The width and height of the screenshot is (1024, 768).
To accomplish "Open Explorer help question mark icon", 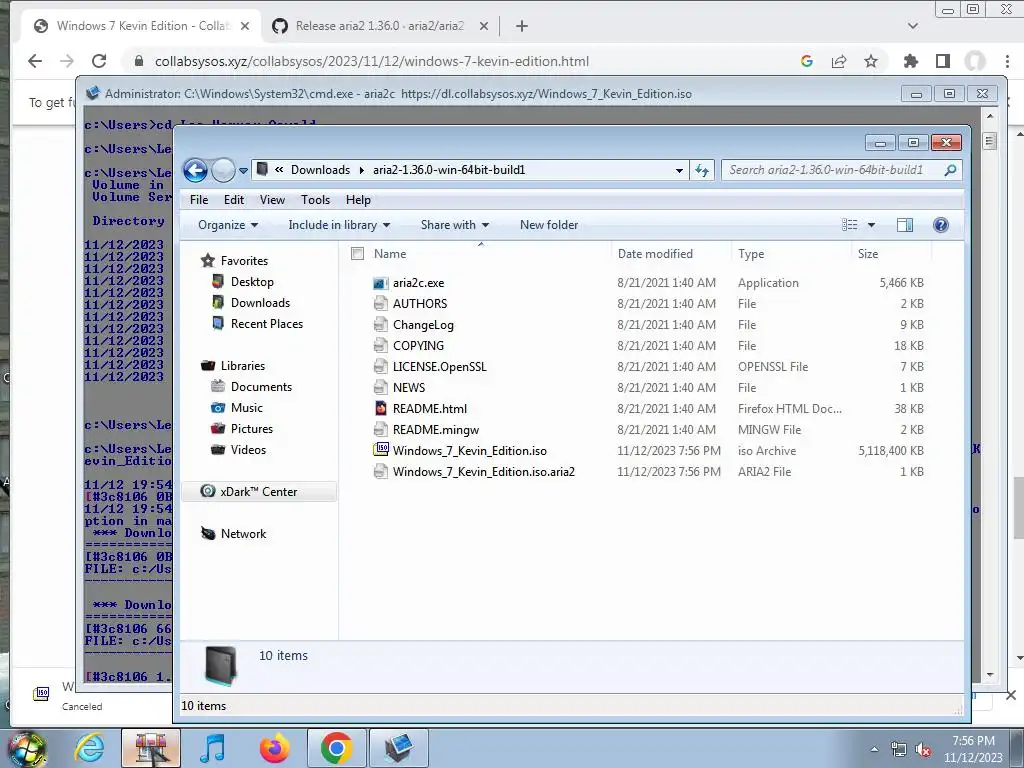I will (x=940, y=225).
